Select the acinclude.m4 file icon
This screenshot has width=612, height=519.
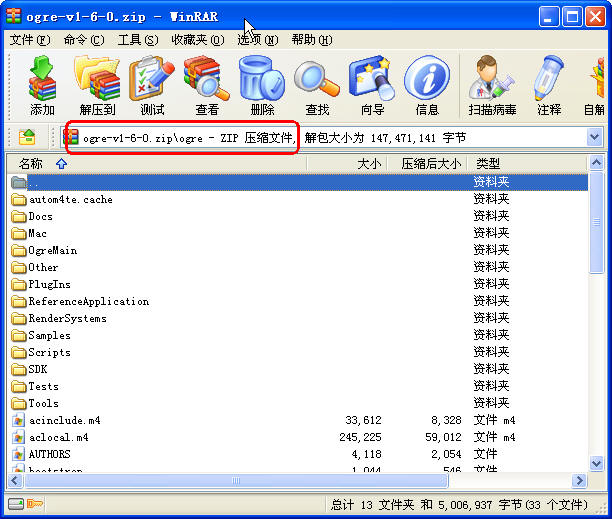(18, 421)
